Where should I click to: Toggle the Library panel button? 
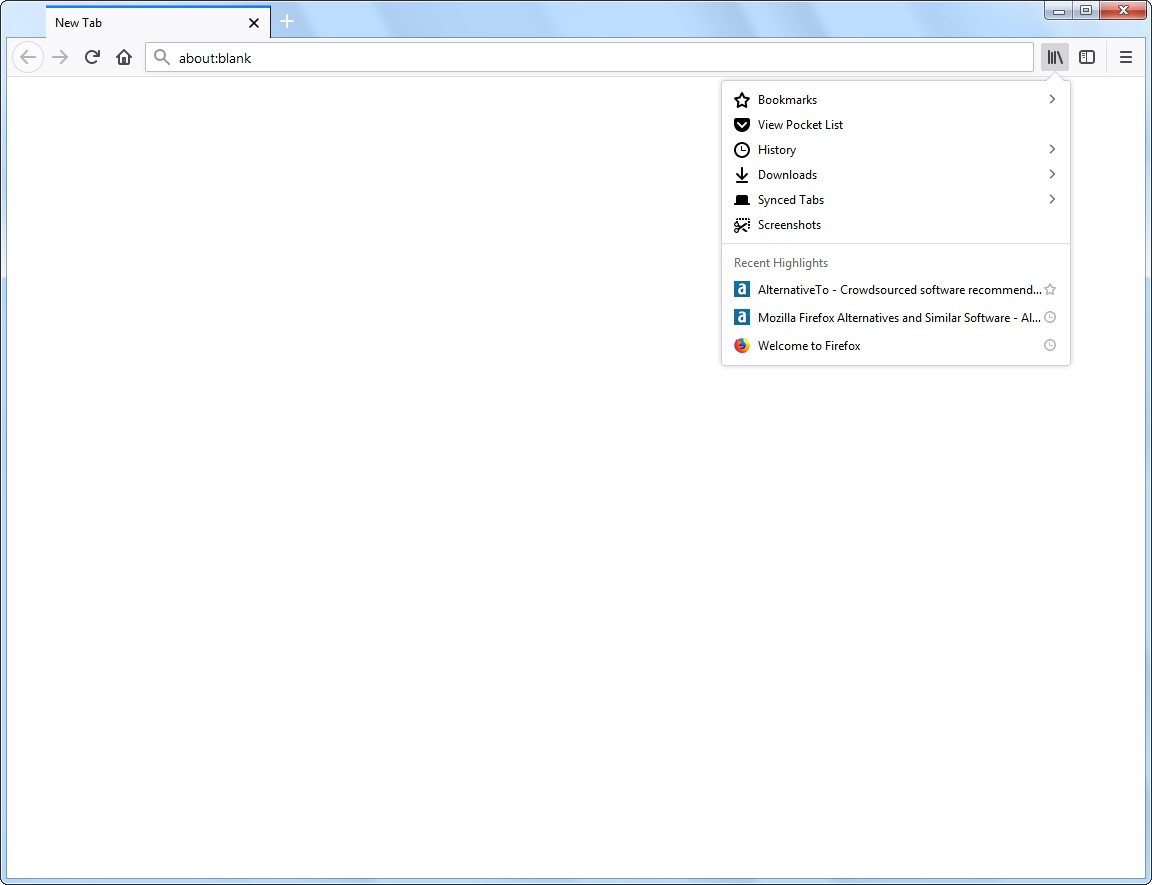point(1055,57)
